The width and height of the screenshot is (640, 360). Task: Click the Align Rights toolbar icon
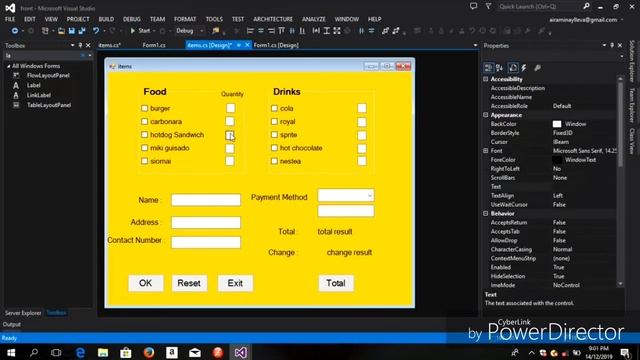[271, 31]
